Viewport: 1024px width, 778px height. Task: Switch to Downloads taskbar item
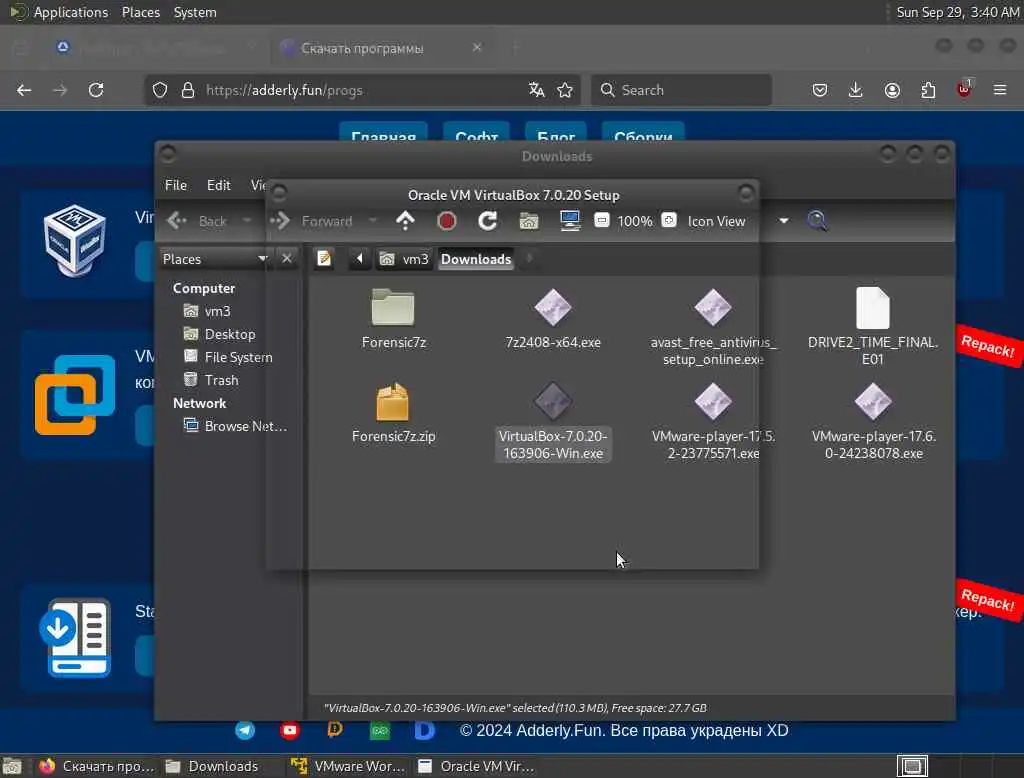click(x=212, y=766)
